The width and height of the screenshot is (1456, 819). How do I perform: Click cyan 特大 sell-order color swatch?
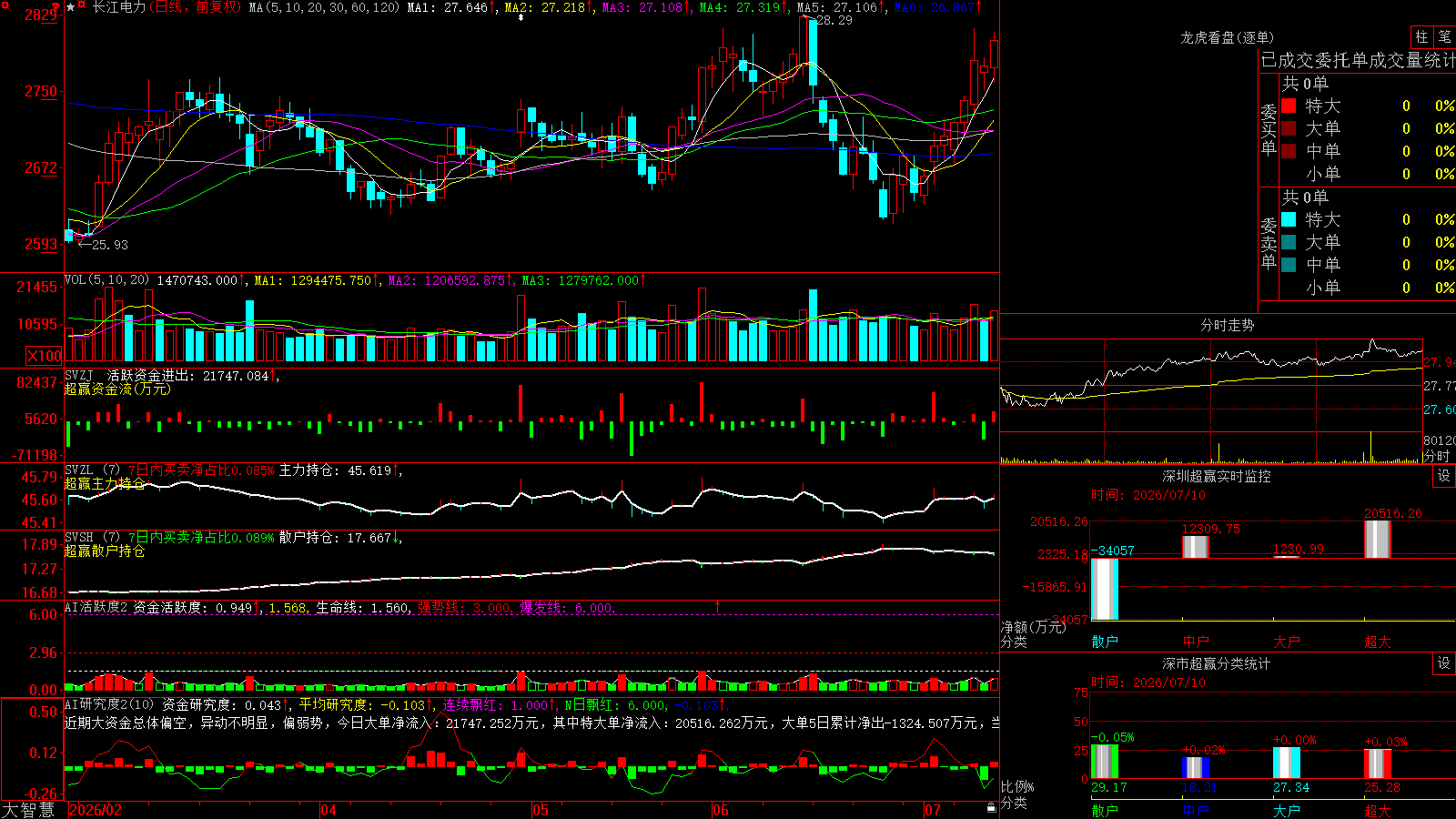click(x=1289, y=219)
